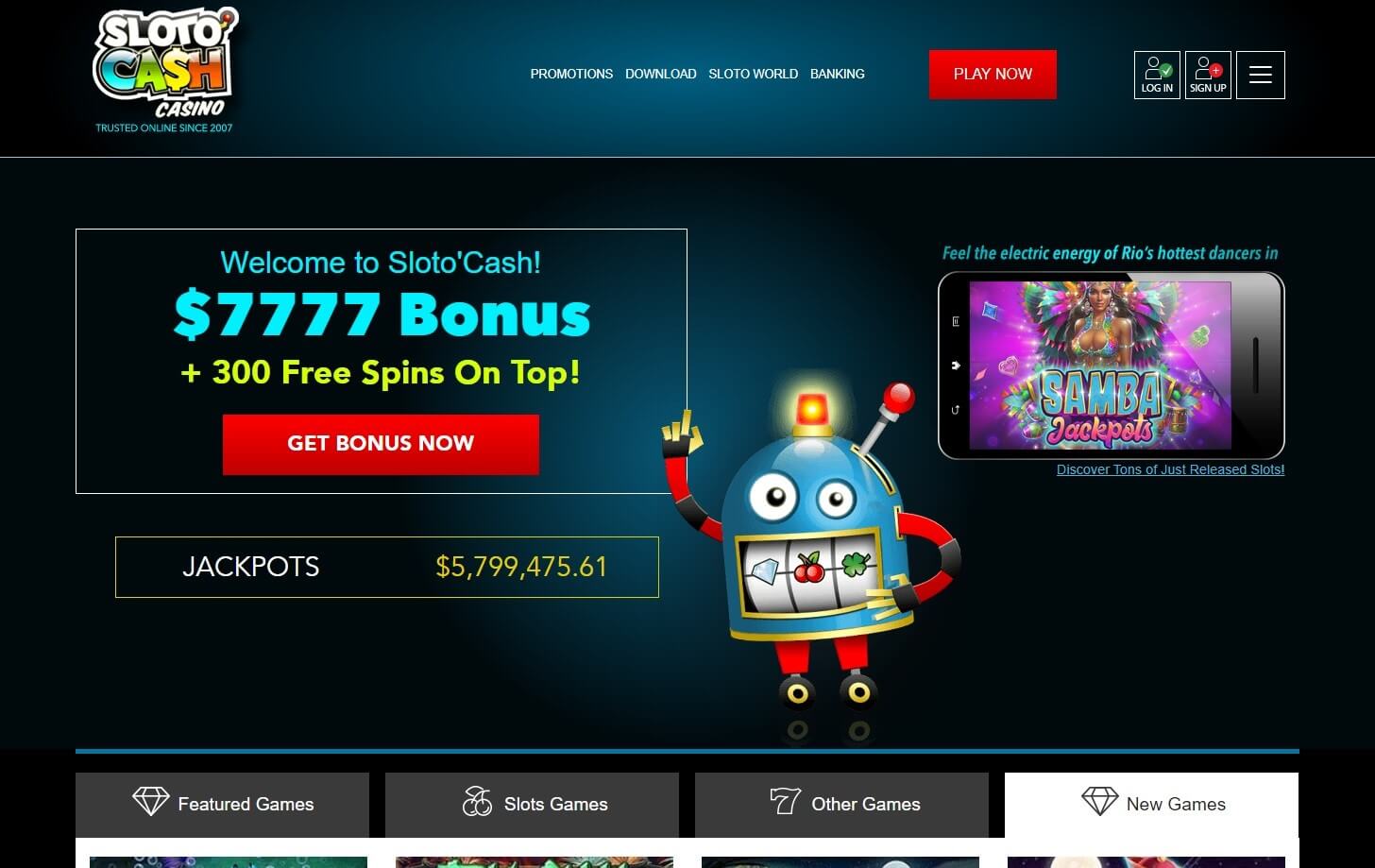
Task: Go to the Download page
Action: click(x=661, y=74)
